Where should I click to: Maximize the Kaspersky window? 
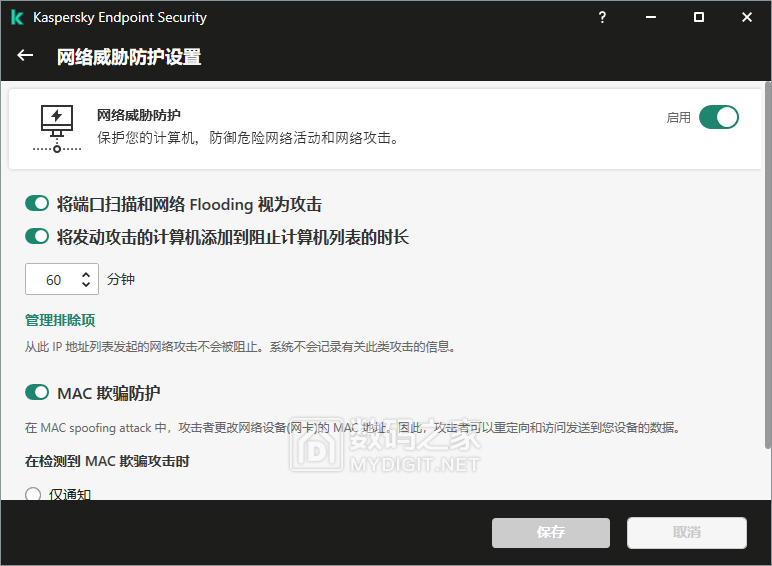click(x=699, y=17)
